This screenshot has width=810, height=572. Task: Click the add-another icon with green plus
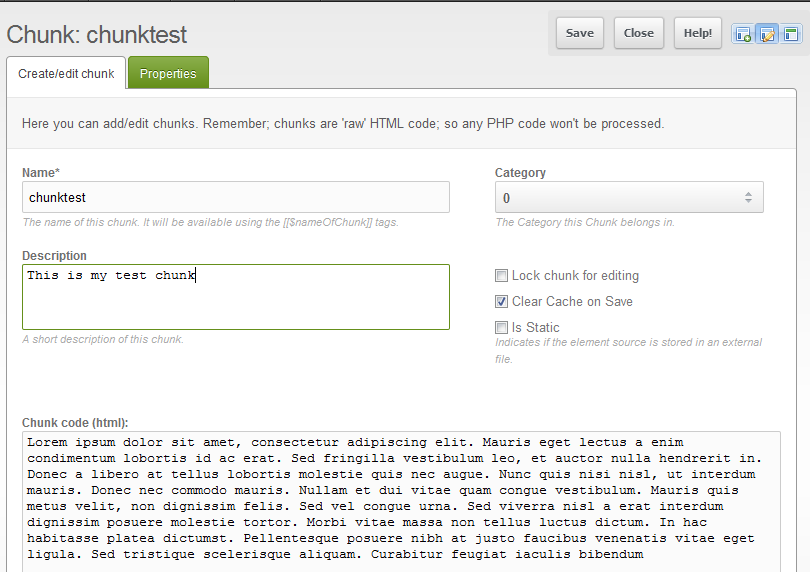click(x=743, y=34)
